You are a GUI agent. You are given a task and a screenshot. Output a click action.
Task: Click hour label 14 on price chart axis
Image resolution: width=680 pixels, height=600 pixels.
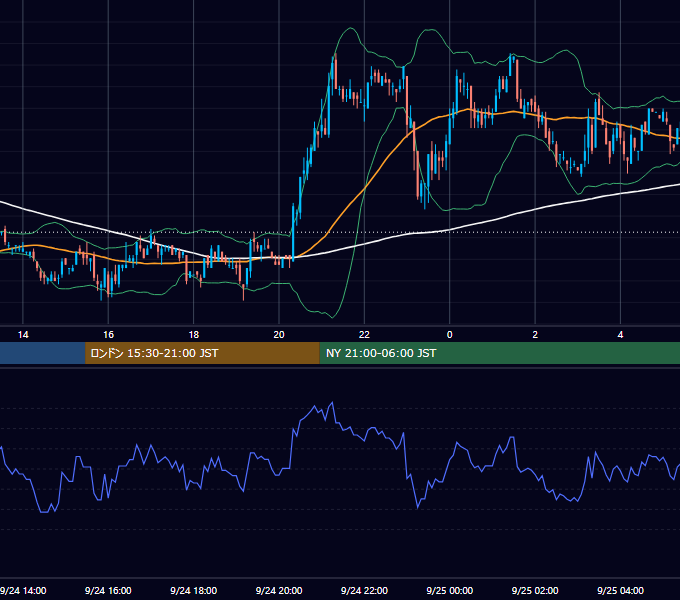click(23, 334)
